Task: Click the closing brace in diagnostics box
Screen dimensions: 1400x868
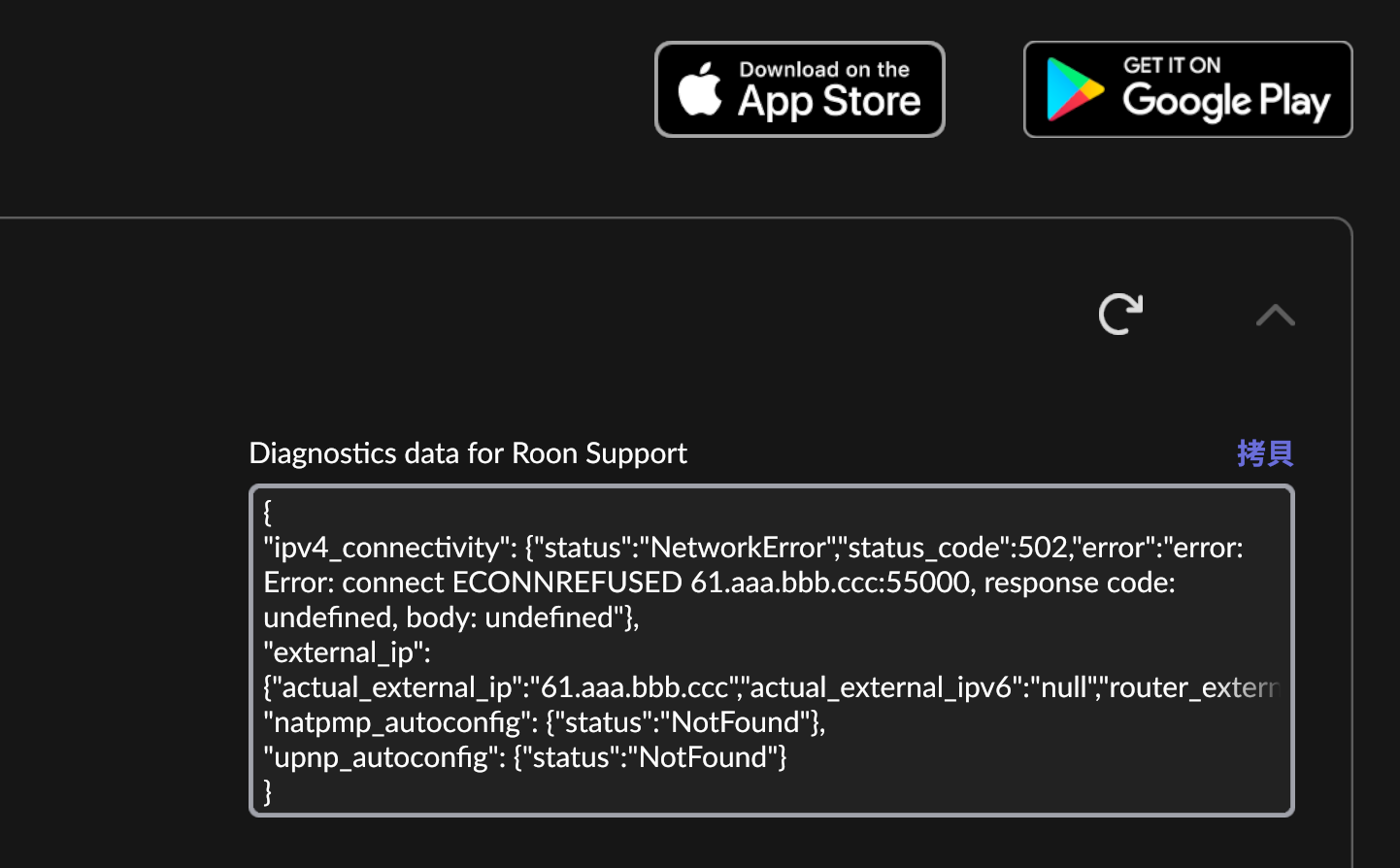Action: point(268,791)
